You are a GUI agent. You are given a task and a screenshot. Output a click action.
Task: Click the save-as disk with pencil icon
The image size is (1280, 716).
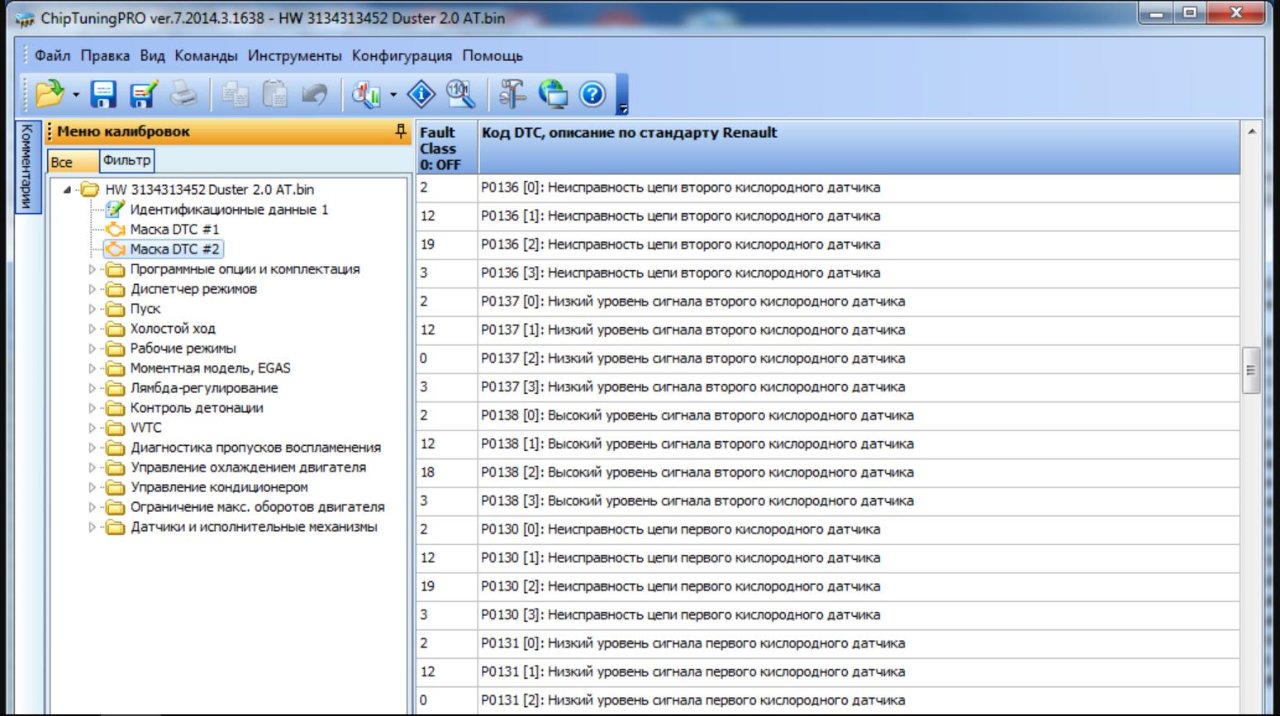pos(144,94)
